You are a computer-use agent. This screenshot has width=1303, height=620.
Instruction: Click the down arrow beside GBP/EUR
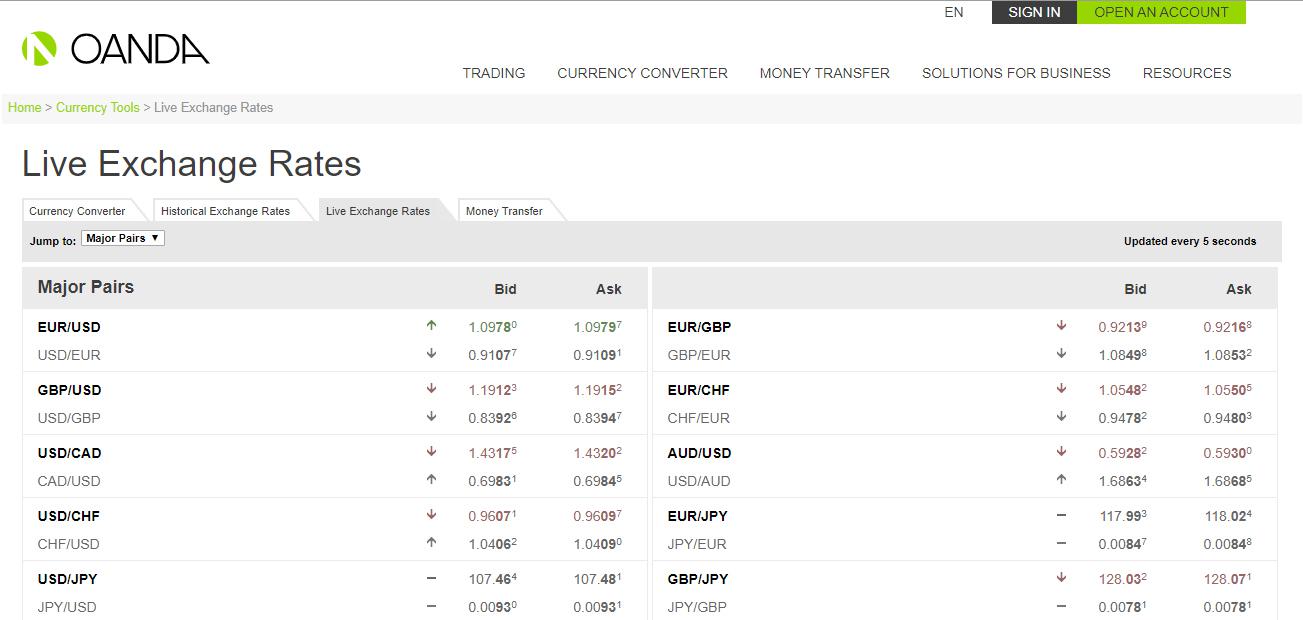pyautogui.click(x=1061, y=353)
